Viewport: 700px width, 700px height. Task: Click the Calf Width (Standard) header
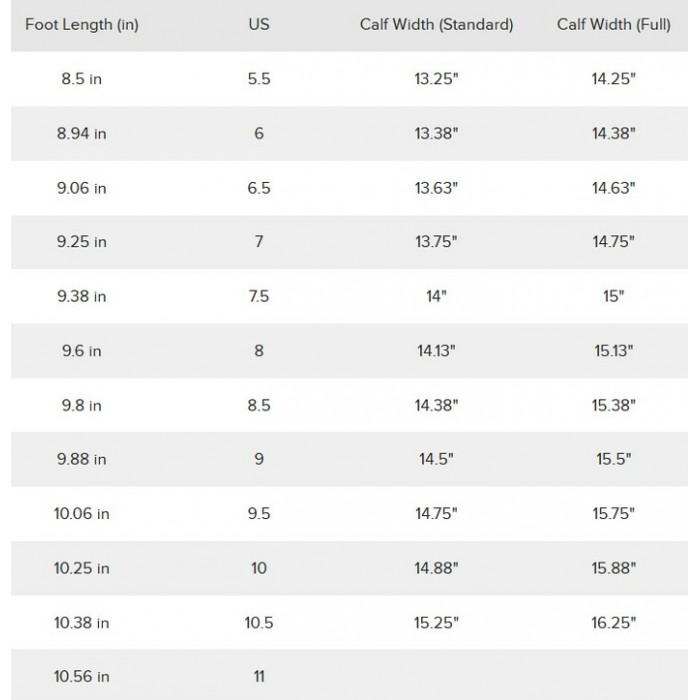pyautogui.click(x=436, y=25)
